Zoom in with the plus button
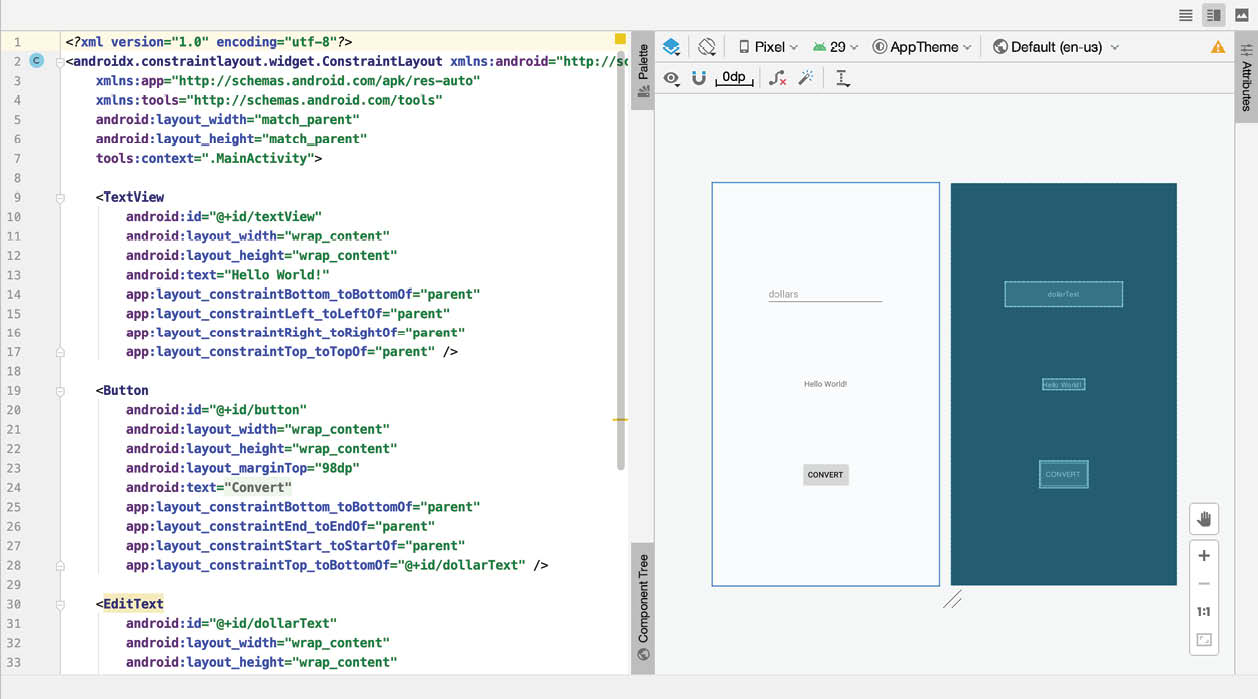Viewport: 1258px width, 699px height. click(x=1204, y=556)
